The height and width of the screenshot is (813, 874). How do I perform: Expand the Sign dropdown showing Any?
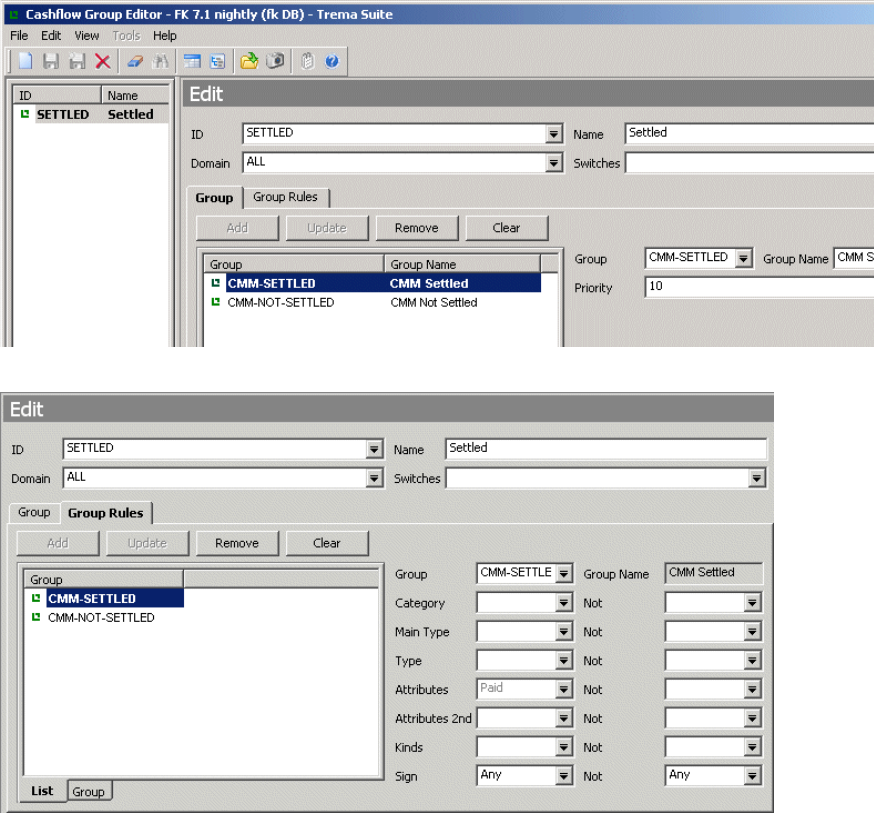564,776
